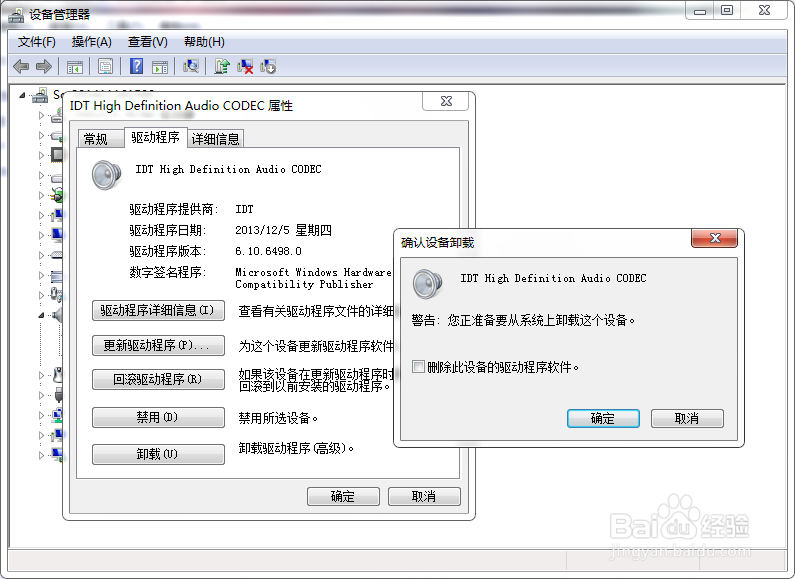The width and height of the screenshot is (795, 579).
Task: Click driver version value 6.10.6498.0
Action: [x=268, y=251]
